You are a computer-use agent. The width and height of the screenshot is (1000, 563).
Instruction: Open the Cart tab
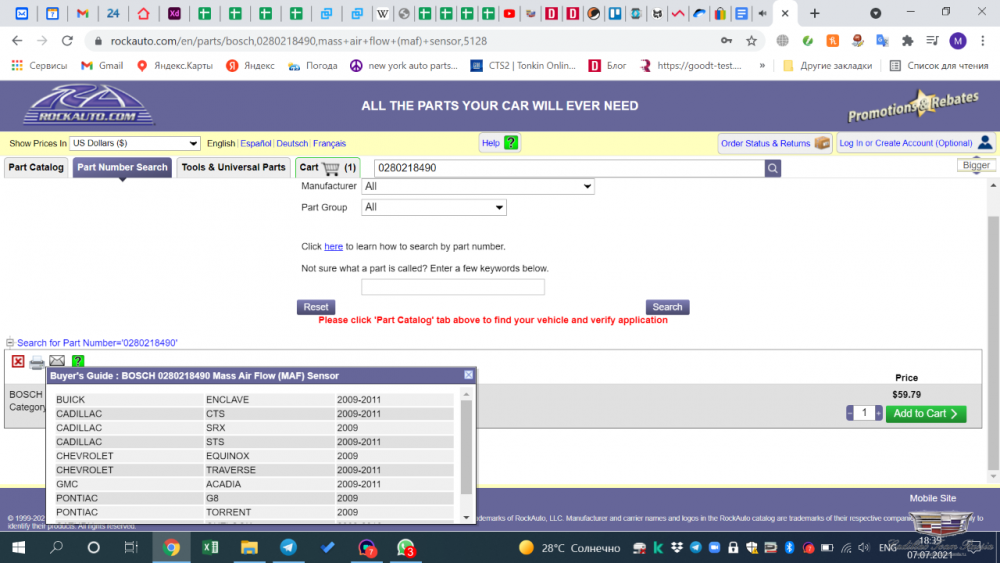(327, 168)
